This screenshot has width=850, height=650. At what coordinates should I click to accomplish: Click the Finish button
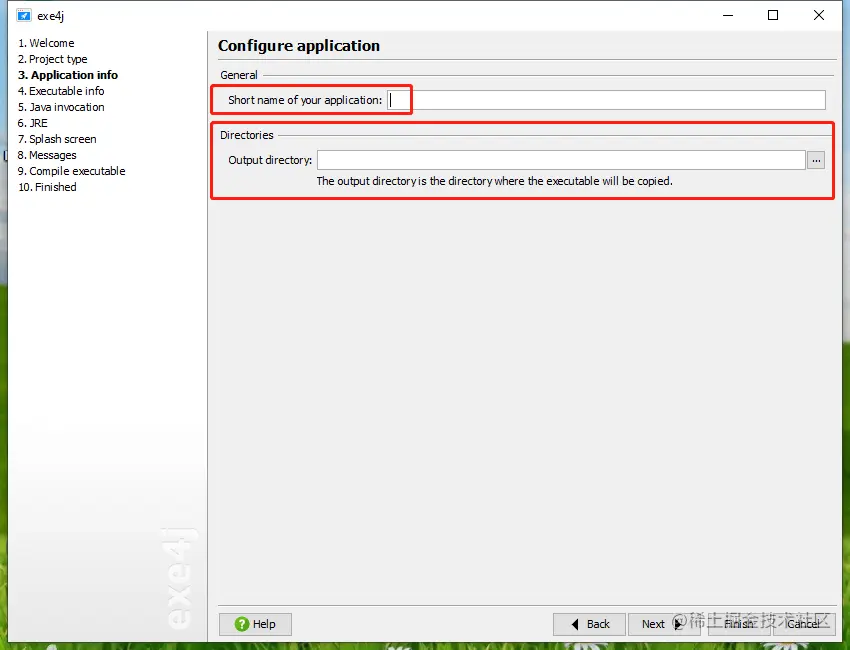(739, 624)
